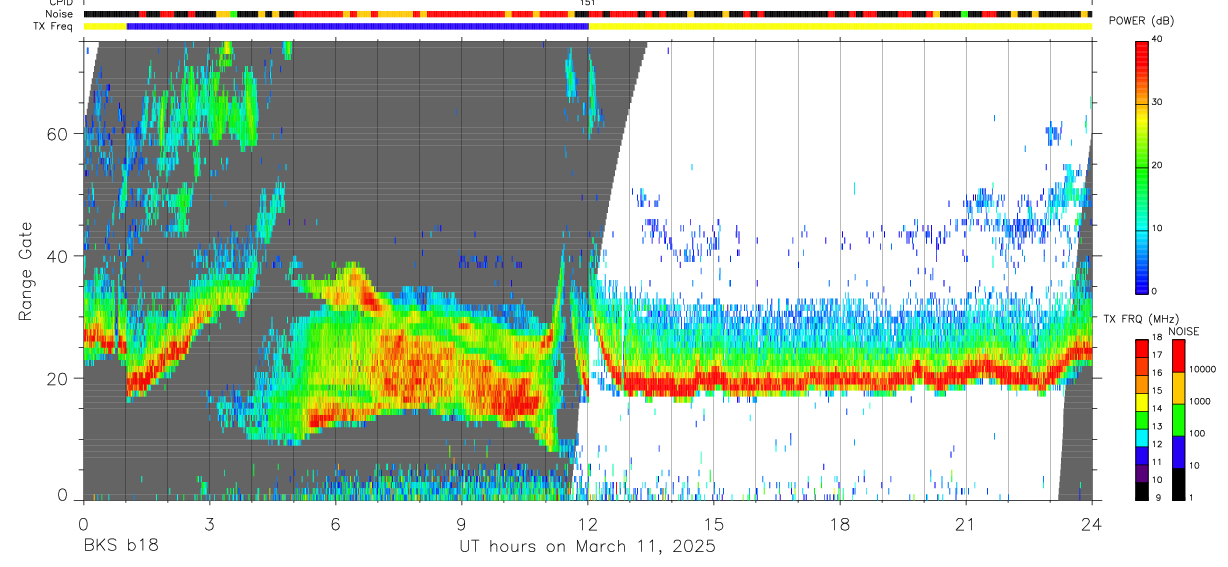Click the UT hours on March 11, 2025 title
The width and height of the screenshot is (1228, 567).
coord(588,547)
